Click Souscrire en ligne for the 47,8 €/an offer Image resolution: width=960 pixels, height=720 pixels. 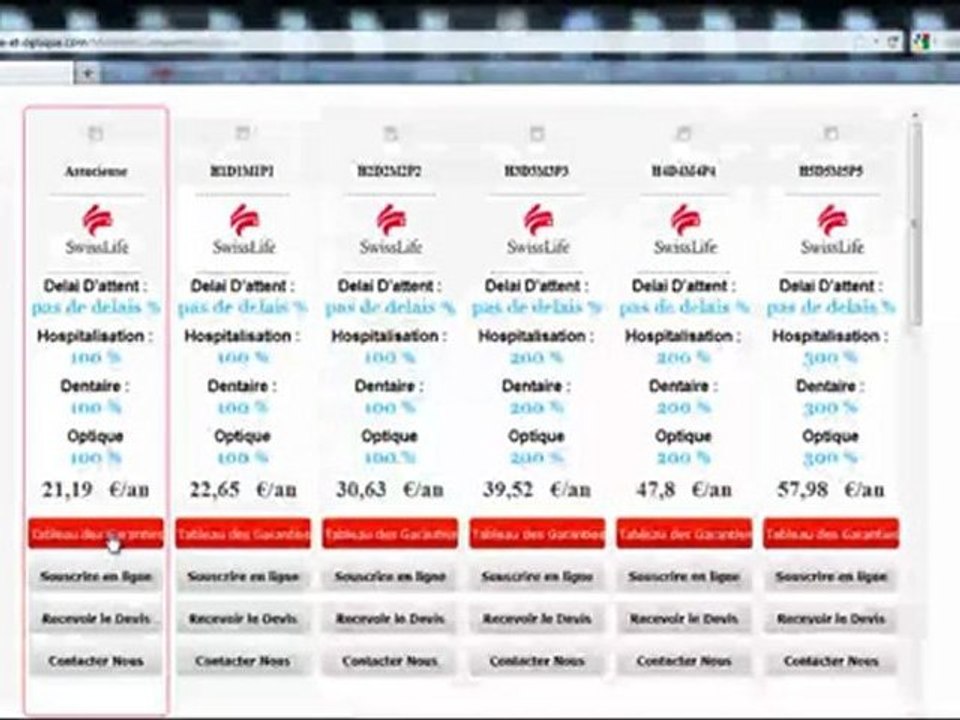point(684,577)
